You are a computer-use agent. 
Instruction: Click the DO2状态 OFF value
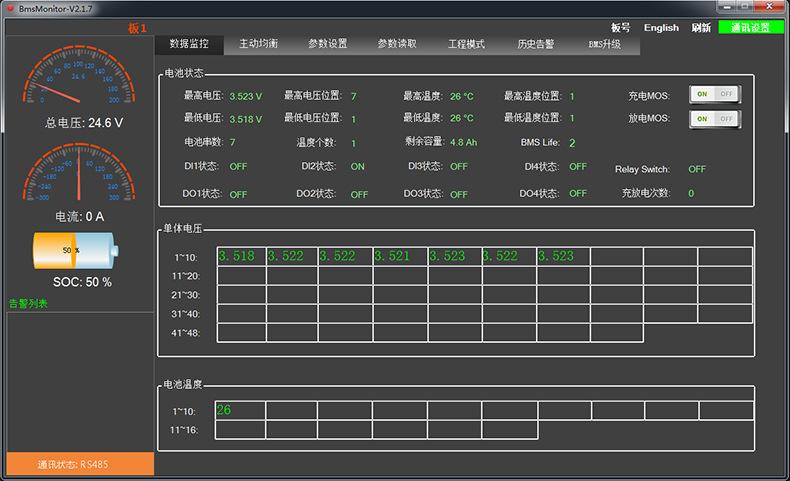click(x=359, y=194)
